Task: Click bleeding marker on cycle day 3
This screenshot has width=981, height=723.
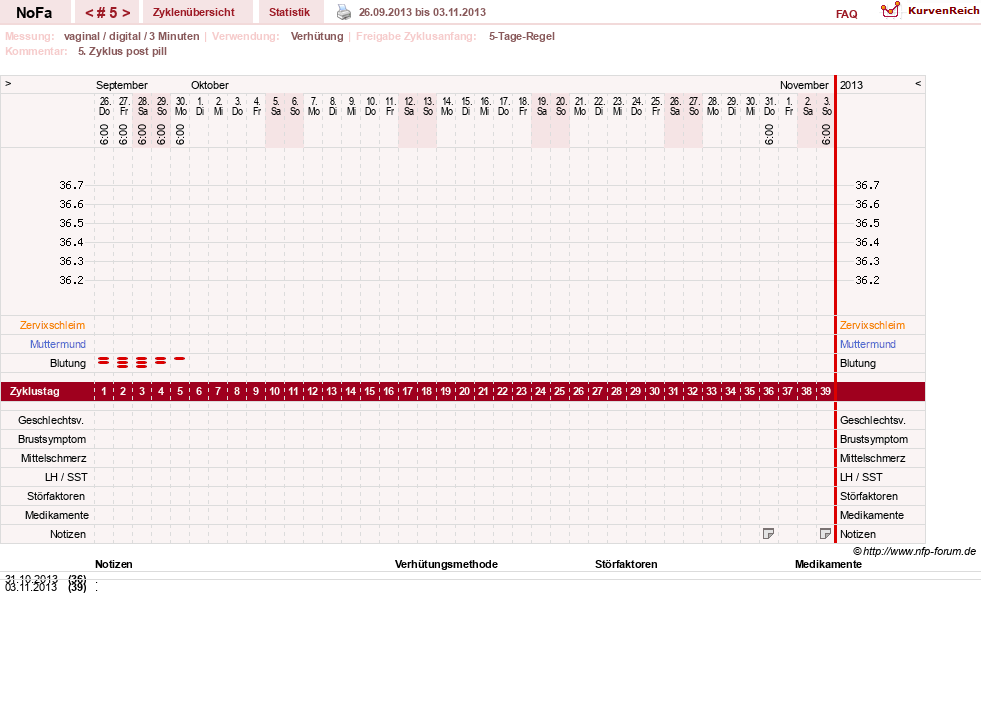Action: pyautogui.click(x=142, y=362)
